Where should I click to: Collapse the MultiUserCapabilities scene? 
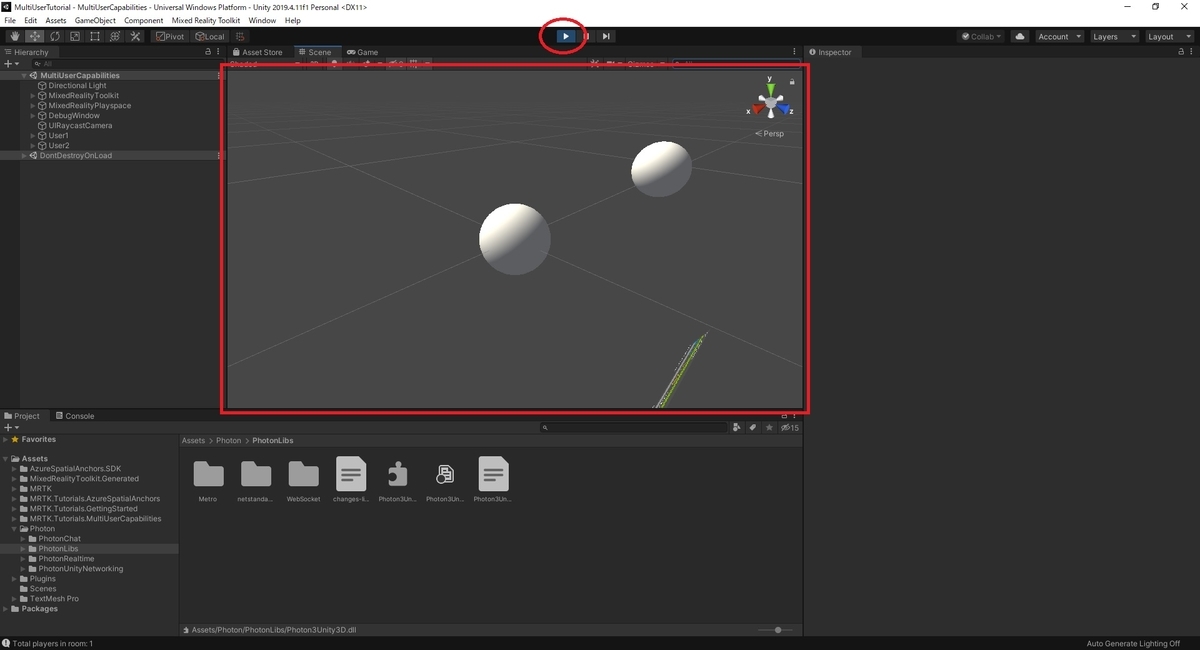point(24,75)
